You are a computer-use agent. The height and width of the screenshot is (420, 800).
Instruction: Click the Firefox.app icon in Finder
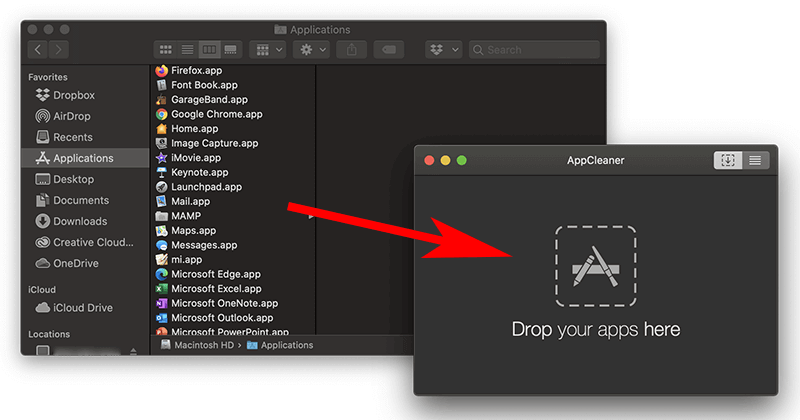coord(162,70)
